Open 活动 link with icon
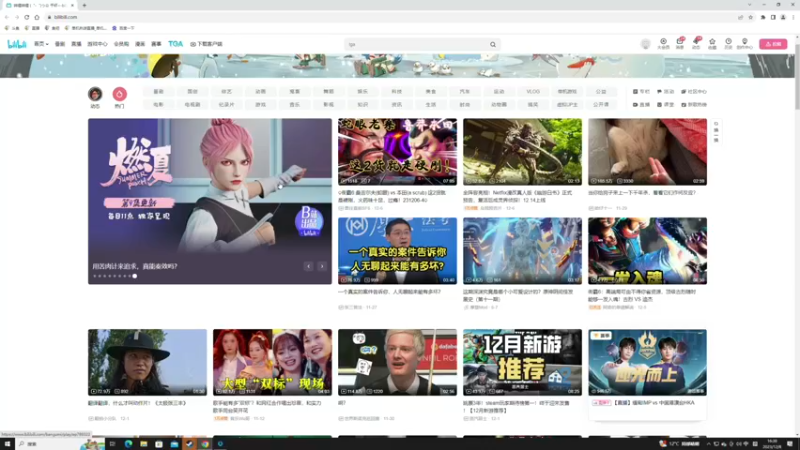This screenshot has width=800, height=450. (665, 91)
